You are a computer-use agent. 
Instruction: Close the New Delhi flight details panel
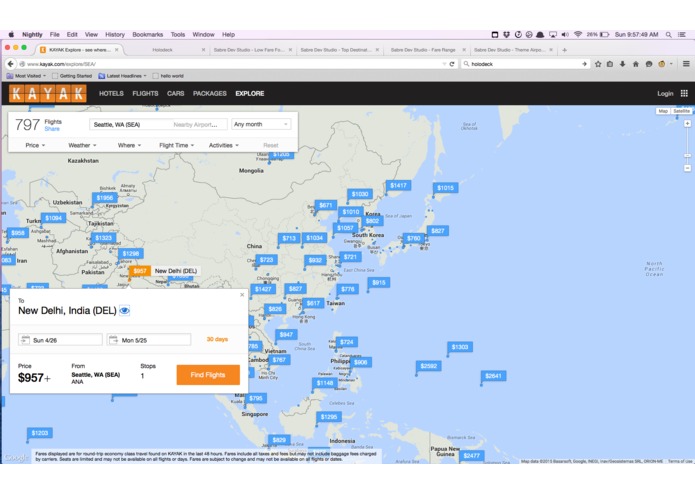(x=242, y=295)
